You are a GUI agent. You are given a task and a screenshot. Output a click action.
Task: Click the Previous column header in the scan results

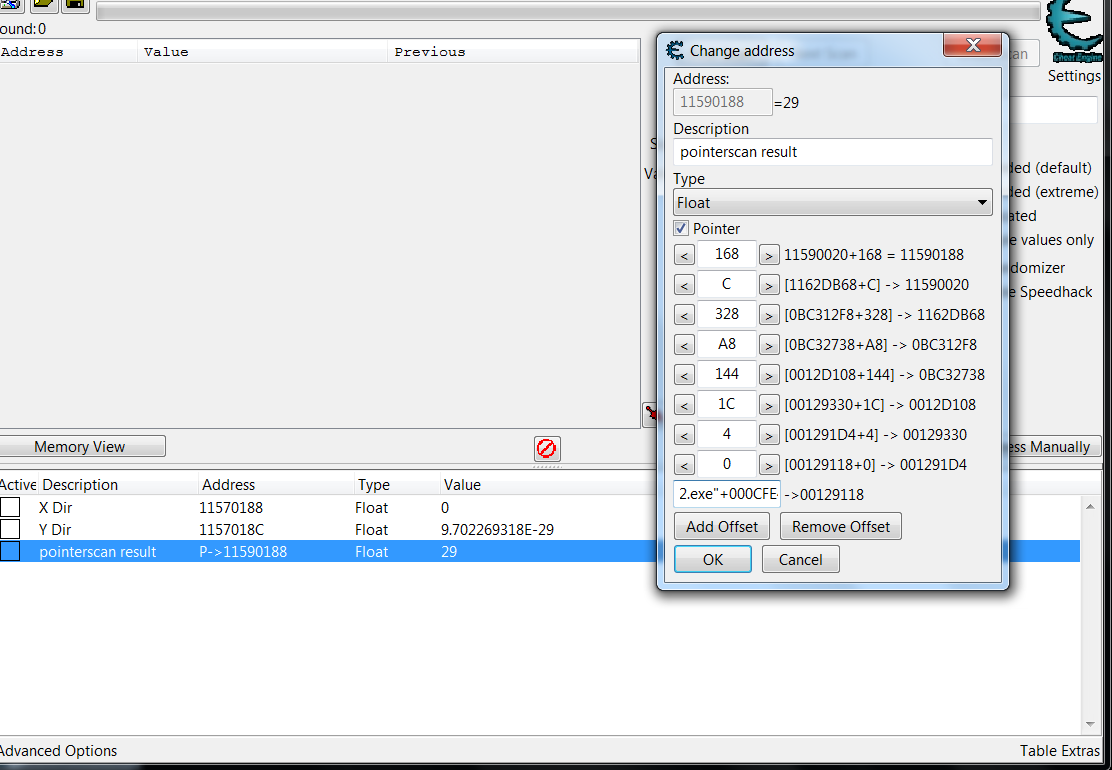(430, 52)
